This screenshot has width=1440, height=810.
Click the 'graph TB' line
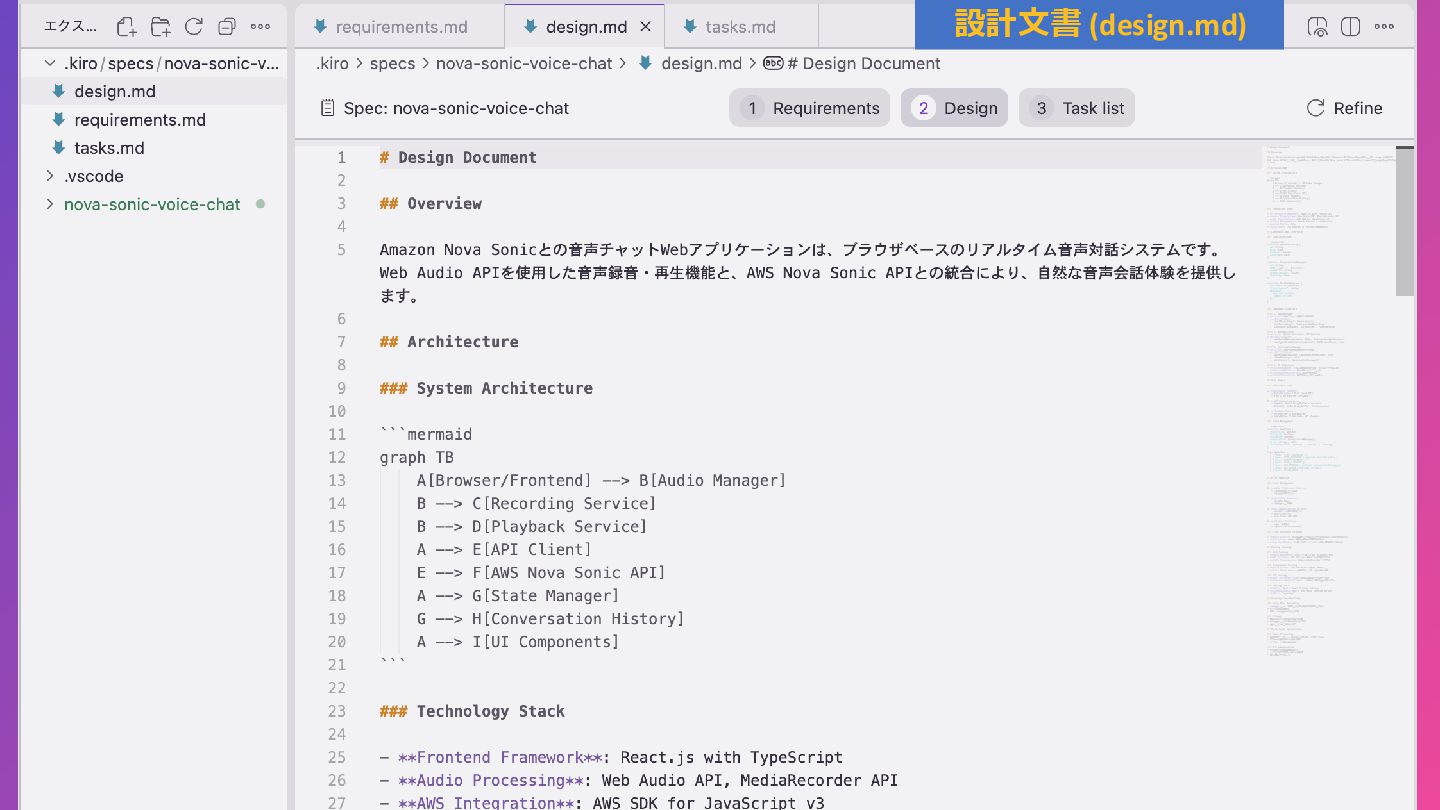(416, 457)
